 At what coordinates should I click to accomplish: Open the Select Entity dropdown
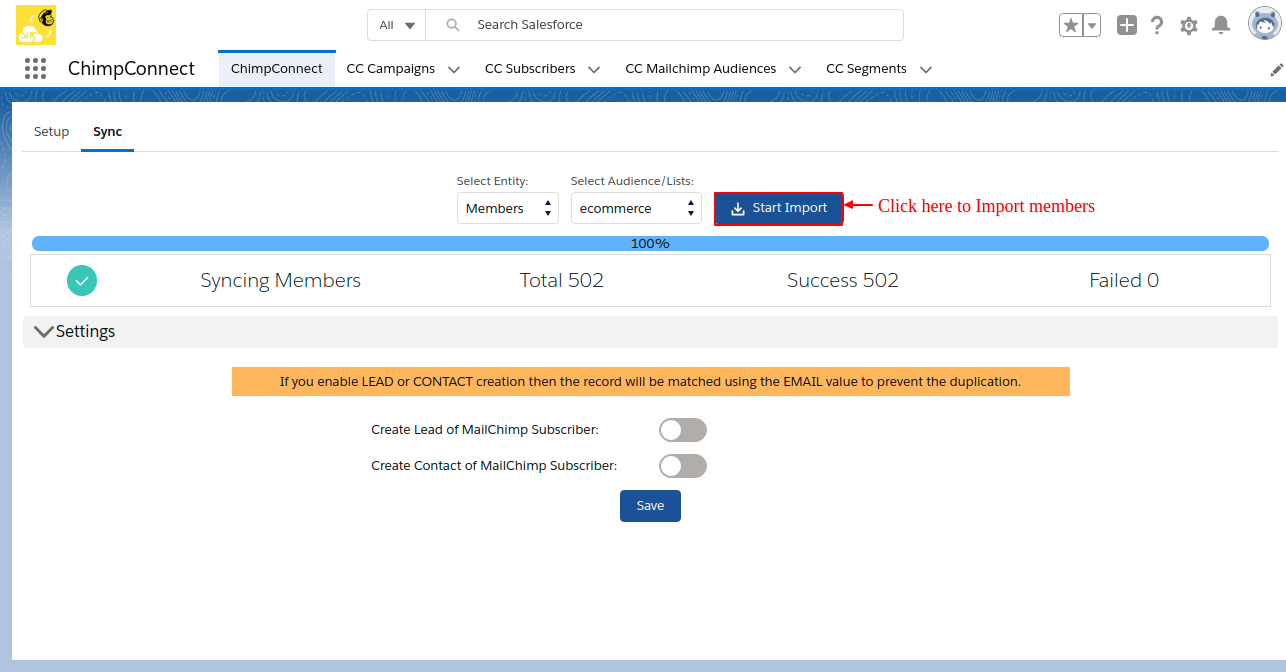click(508, 209)
